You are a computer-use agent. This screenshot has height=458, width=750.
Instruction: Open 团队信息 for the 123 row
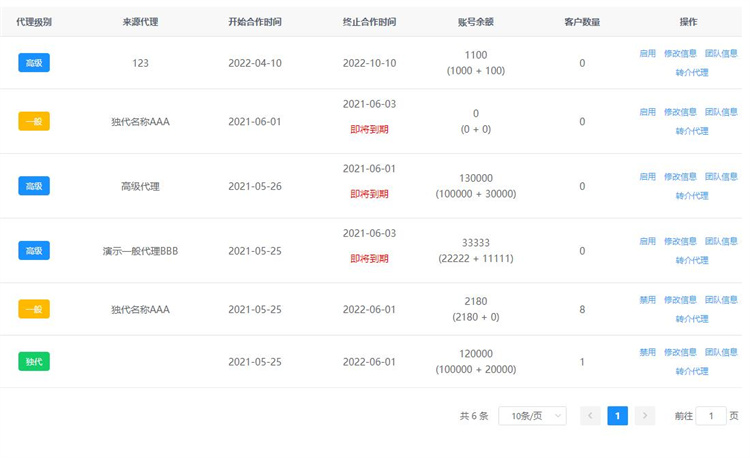721,54
